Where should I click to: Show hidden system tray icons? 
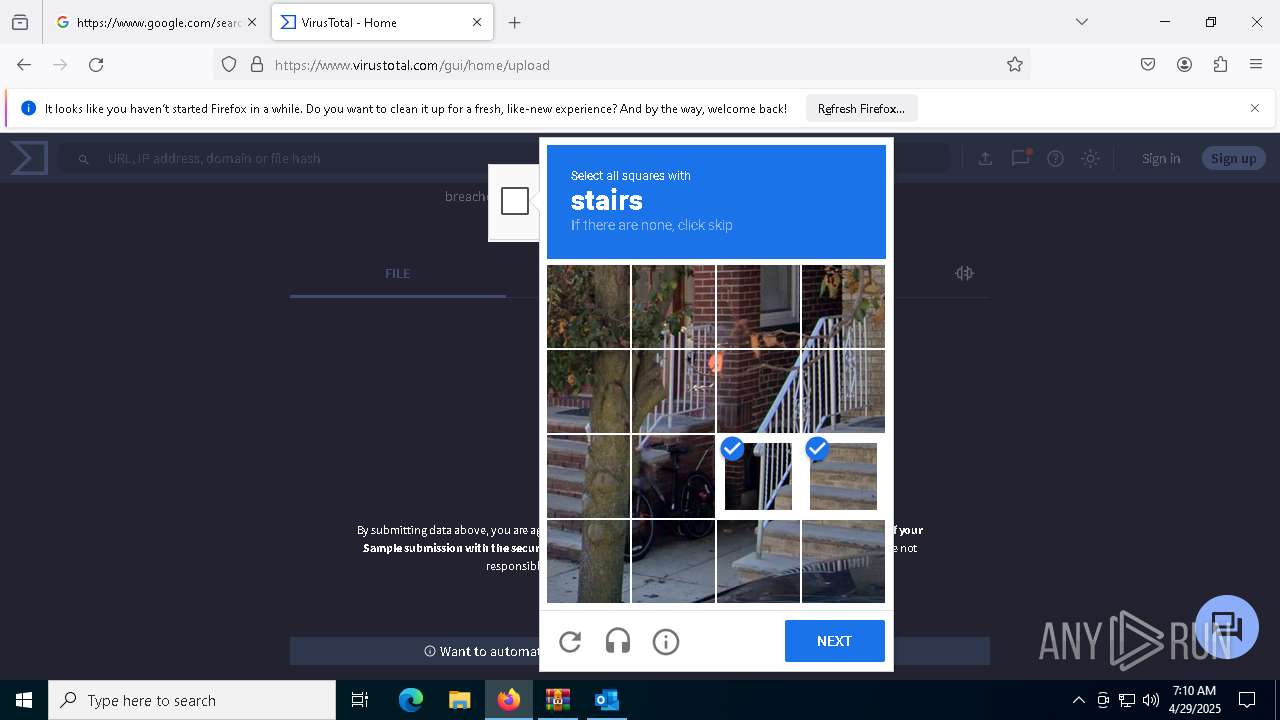[1078, 700]
